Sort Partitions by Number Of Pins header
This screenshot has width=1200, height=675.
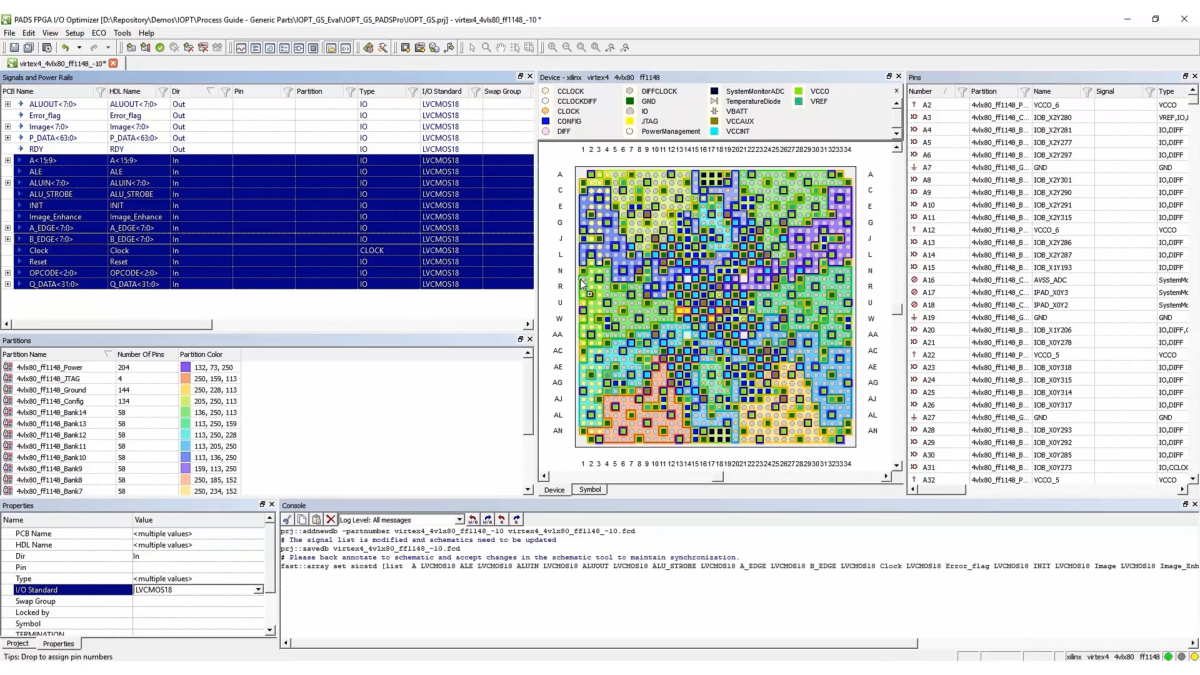point(145,354)
